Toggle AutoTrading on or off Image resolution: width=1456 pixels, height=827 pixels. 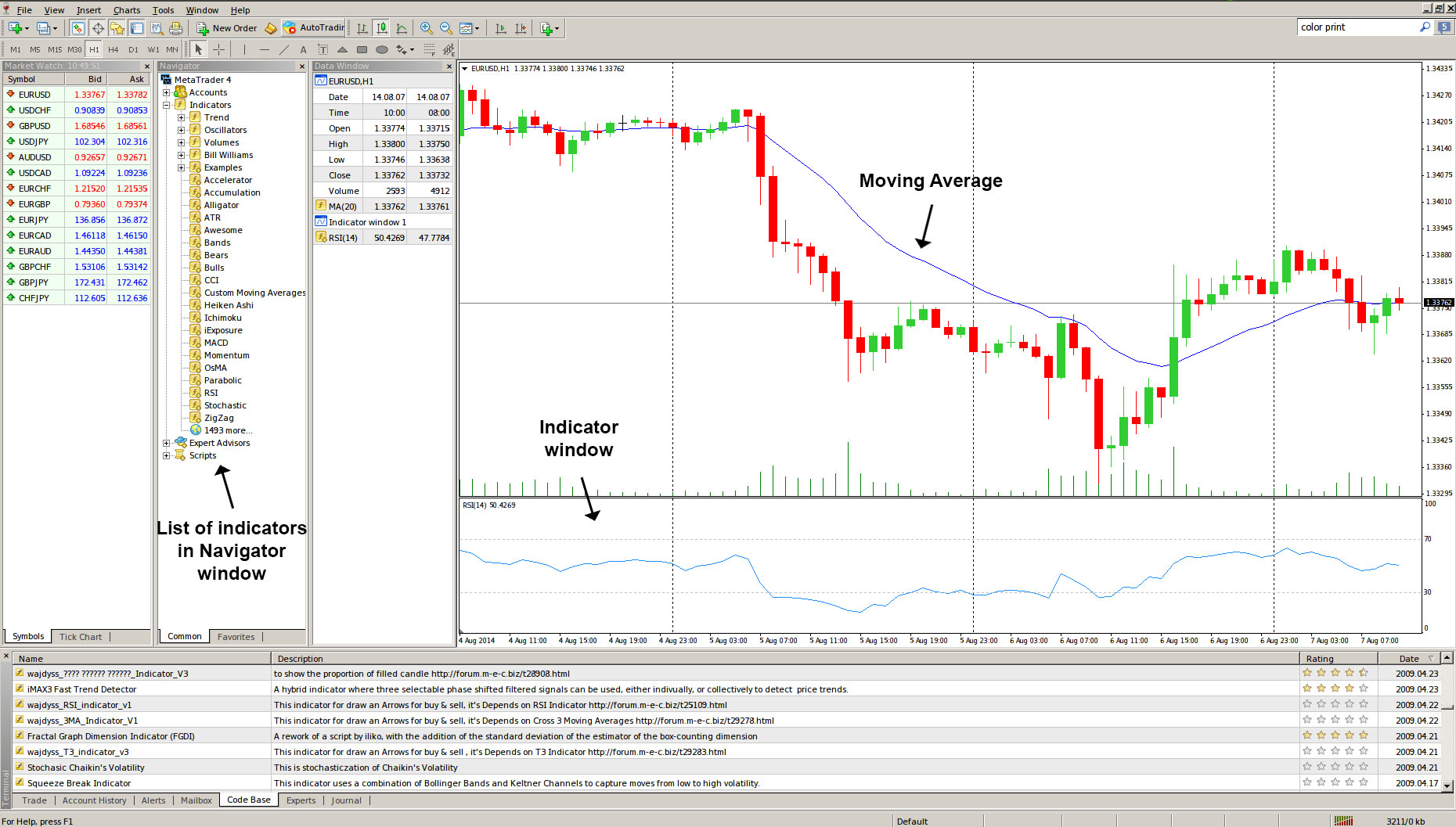tap(313, 28)
